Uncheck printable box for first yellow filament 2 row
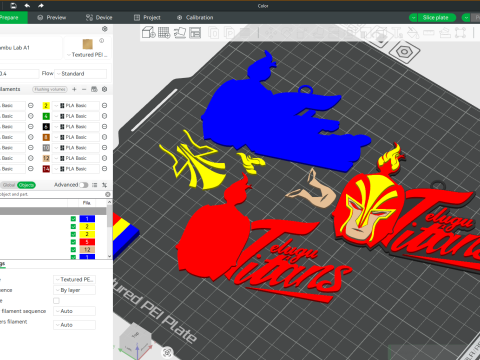The height and width of the screenshot is (360, 480). [73, 227]
